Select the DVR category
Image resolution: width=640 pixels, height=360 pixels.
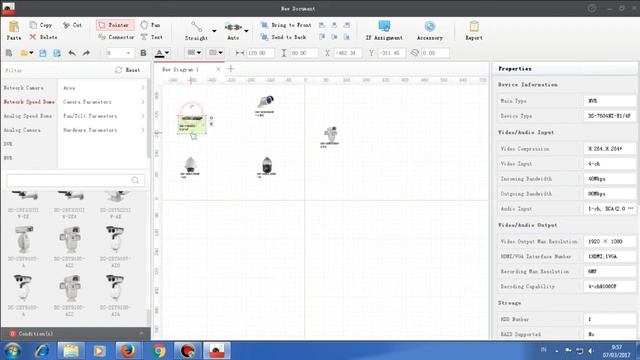point(8,144)
